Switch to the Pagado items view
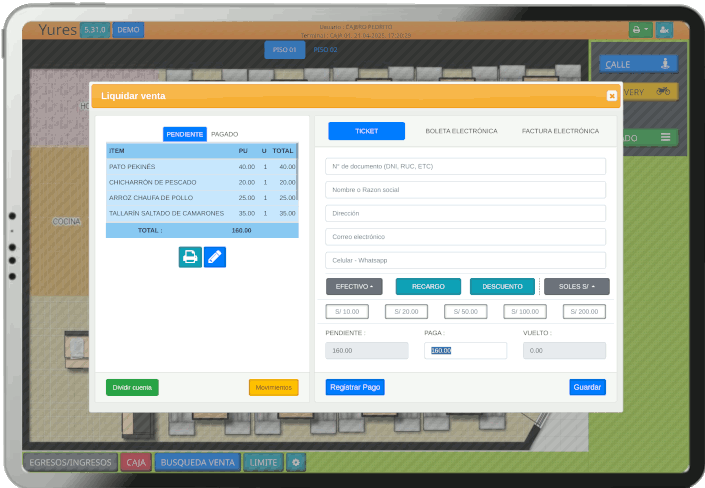705x488 pixels. point(224,134)
